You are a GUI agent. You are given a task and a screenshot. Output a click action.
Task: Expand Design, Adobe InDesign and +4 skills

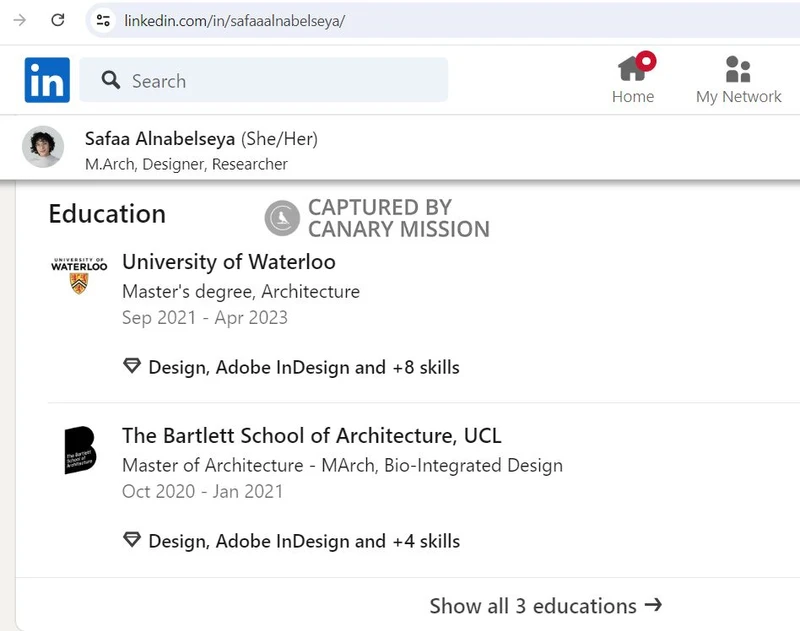click(303, 541)
